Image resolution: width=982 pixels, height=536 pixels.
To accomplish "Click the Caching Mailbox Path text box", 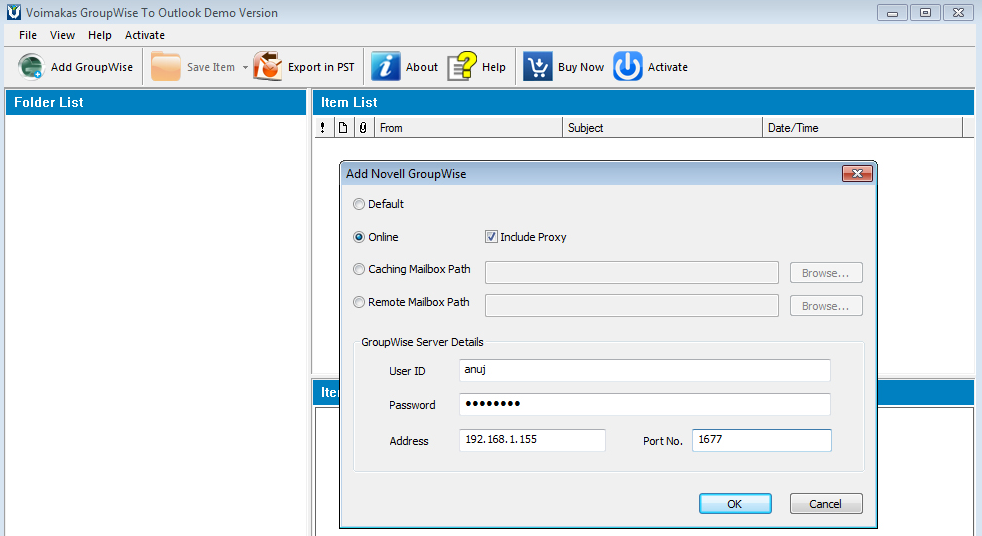I will pos(632,273).
